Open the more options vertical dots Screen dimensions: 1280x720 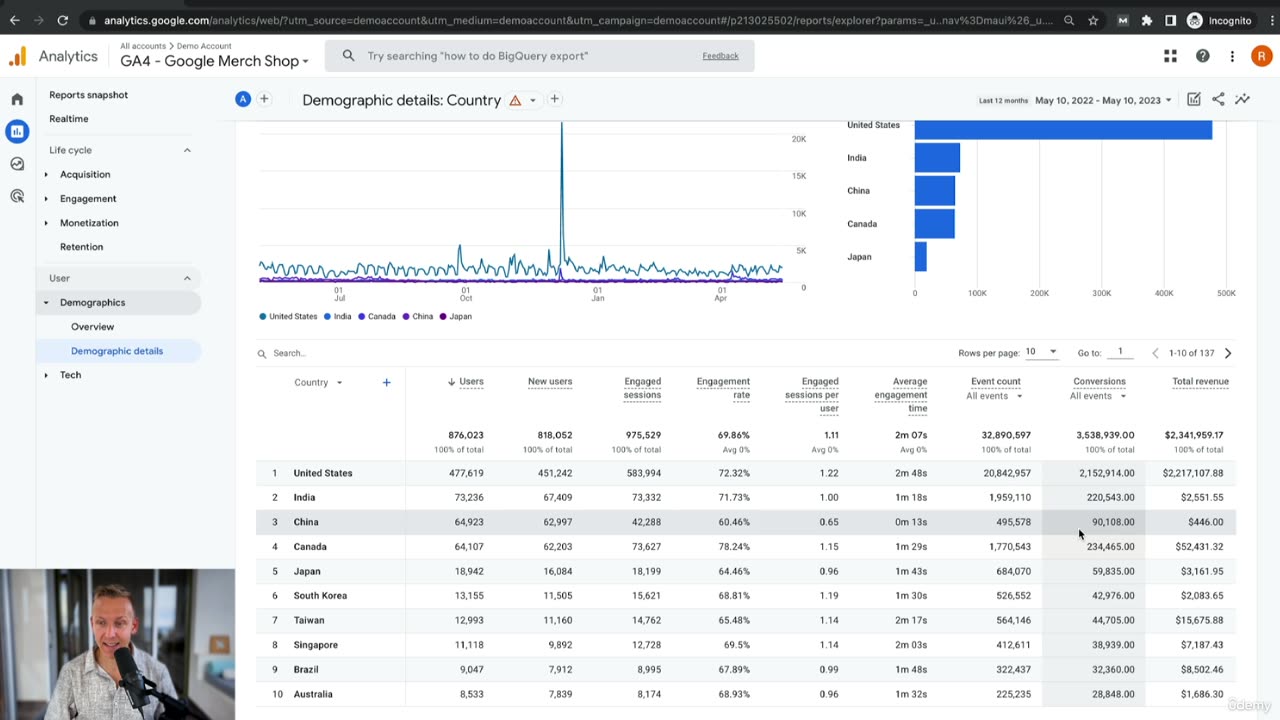[1232, 56]
